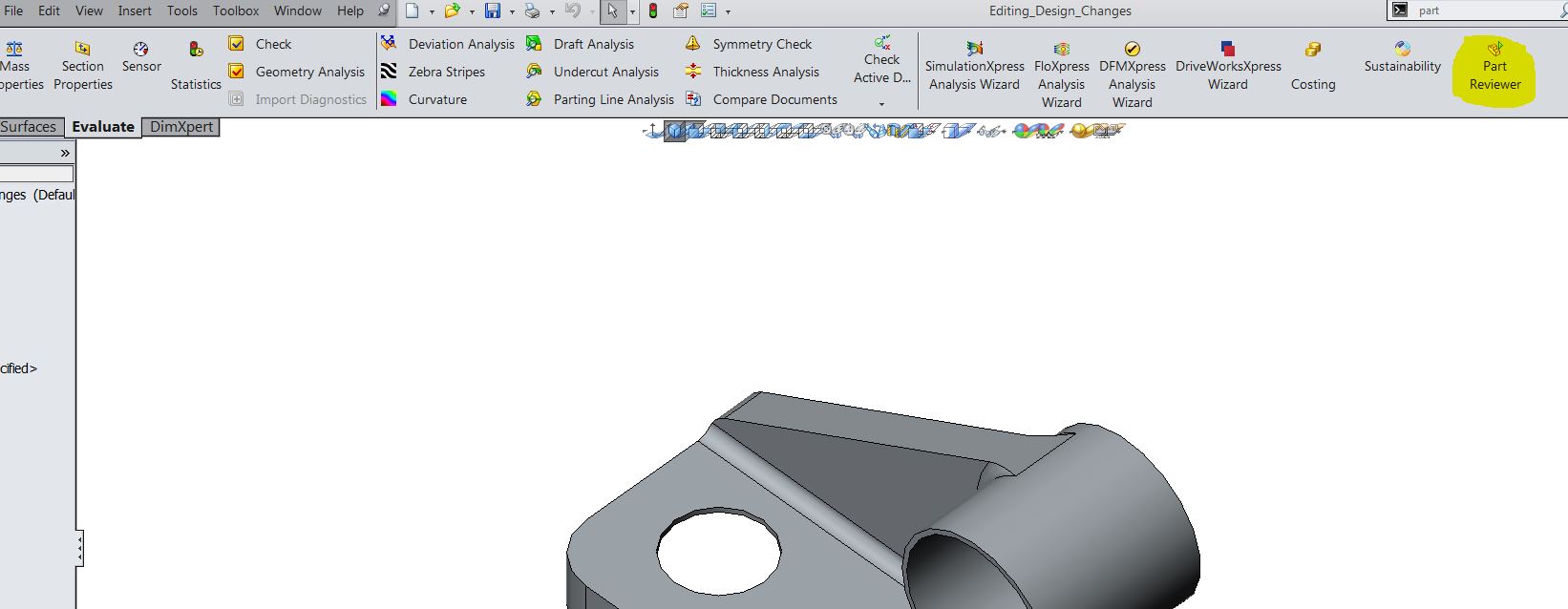Switch to the Evaluate tab

pyautogui.click(x=103, y=127)
